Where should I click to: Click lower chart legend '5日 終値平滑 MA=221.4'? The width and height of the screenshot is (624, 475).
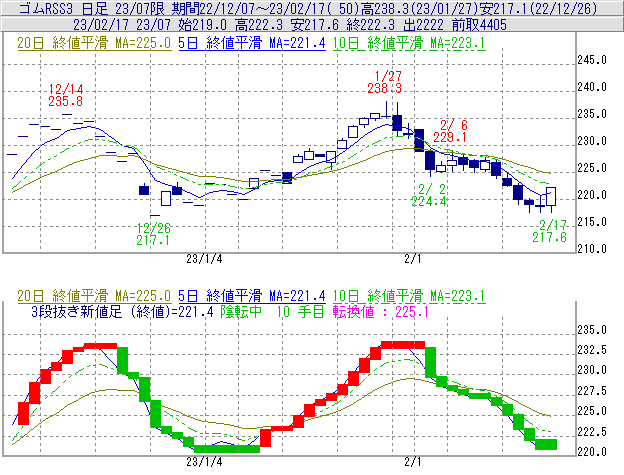point(252,296)
